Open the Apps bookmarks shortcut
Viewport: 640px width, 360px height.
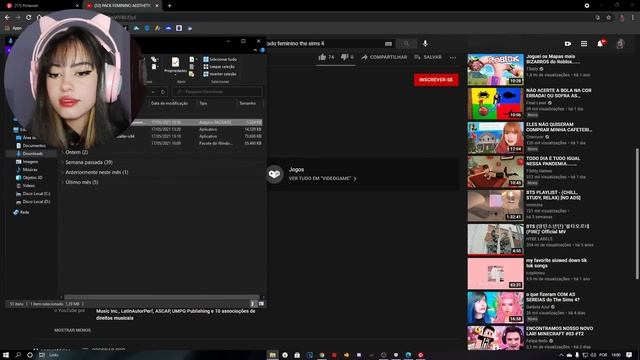13,28
